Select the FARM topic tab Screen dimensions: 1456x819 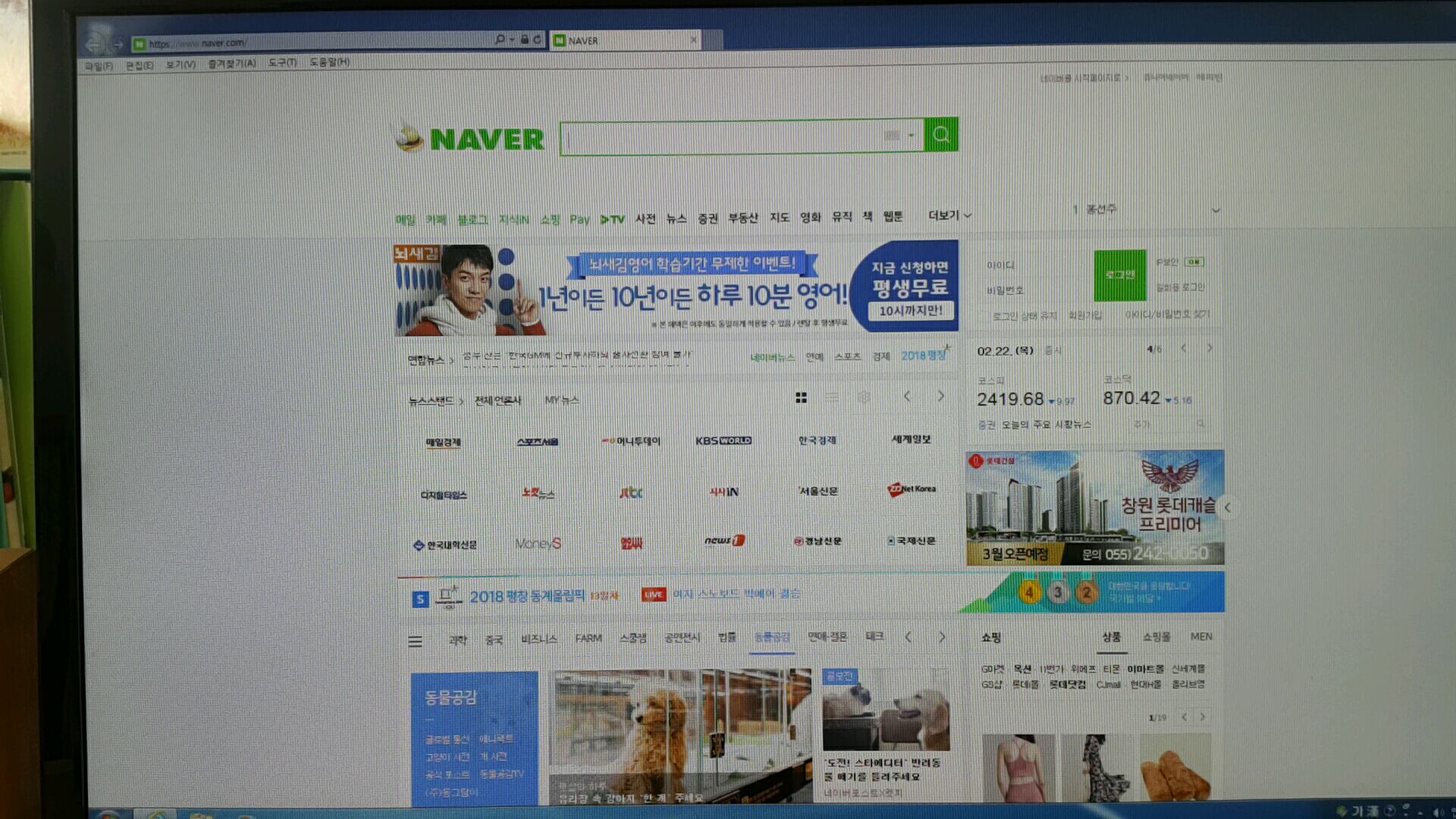[588, 639]
